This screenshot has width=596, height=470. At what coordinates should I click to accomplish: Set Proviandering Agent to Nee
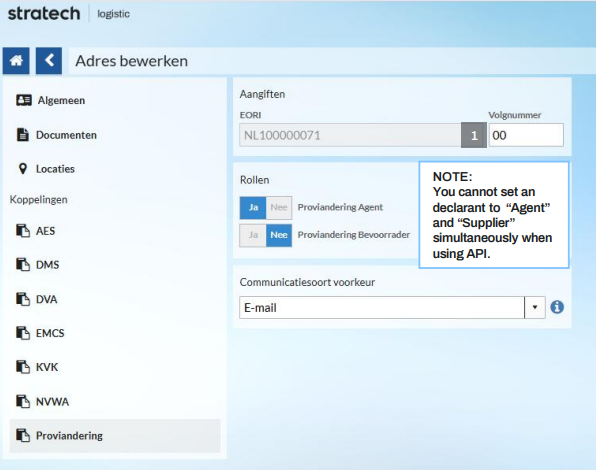pos(279,207)
